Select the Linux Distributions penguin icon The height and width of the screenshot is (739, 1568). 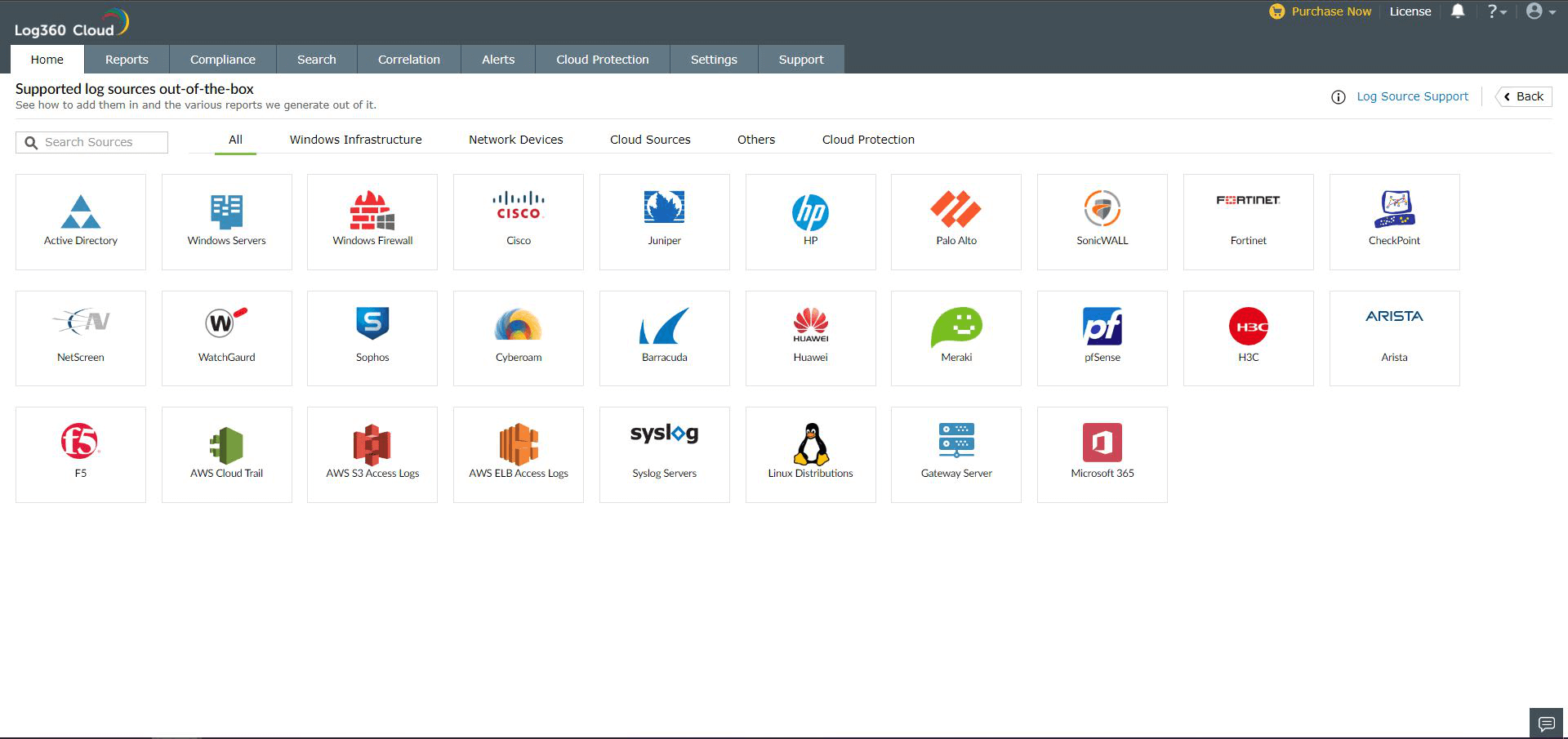point(810,444)
